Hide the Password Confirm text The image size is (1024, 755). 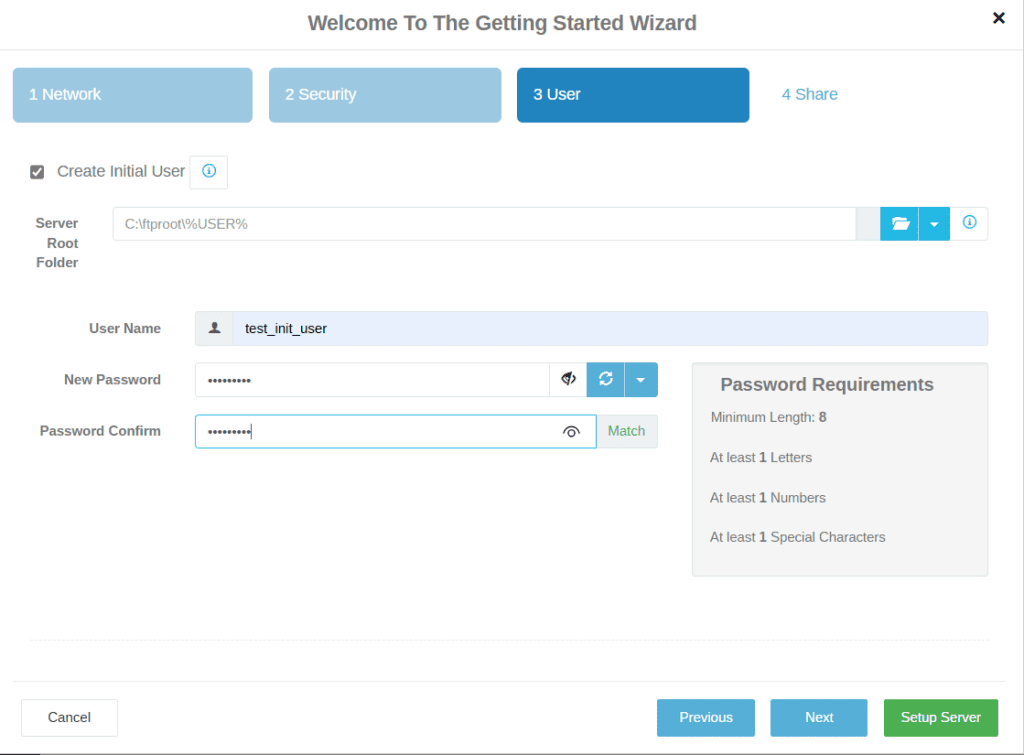click(x=571, y=431)
